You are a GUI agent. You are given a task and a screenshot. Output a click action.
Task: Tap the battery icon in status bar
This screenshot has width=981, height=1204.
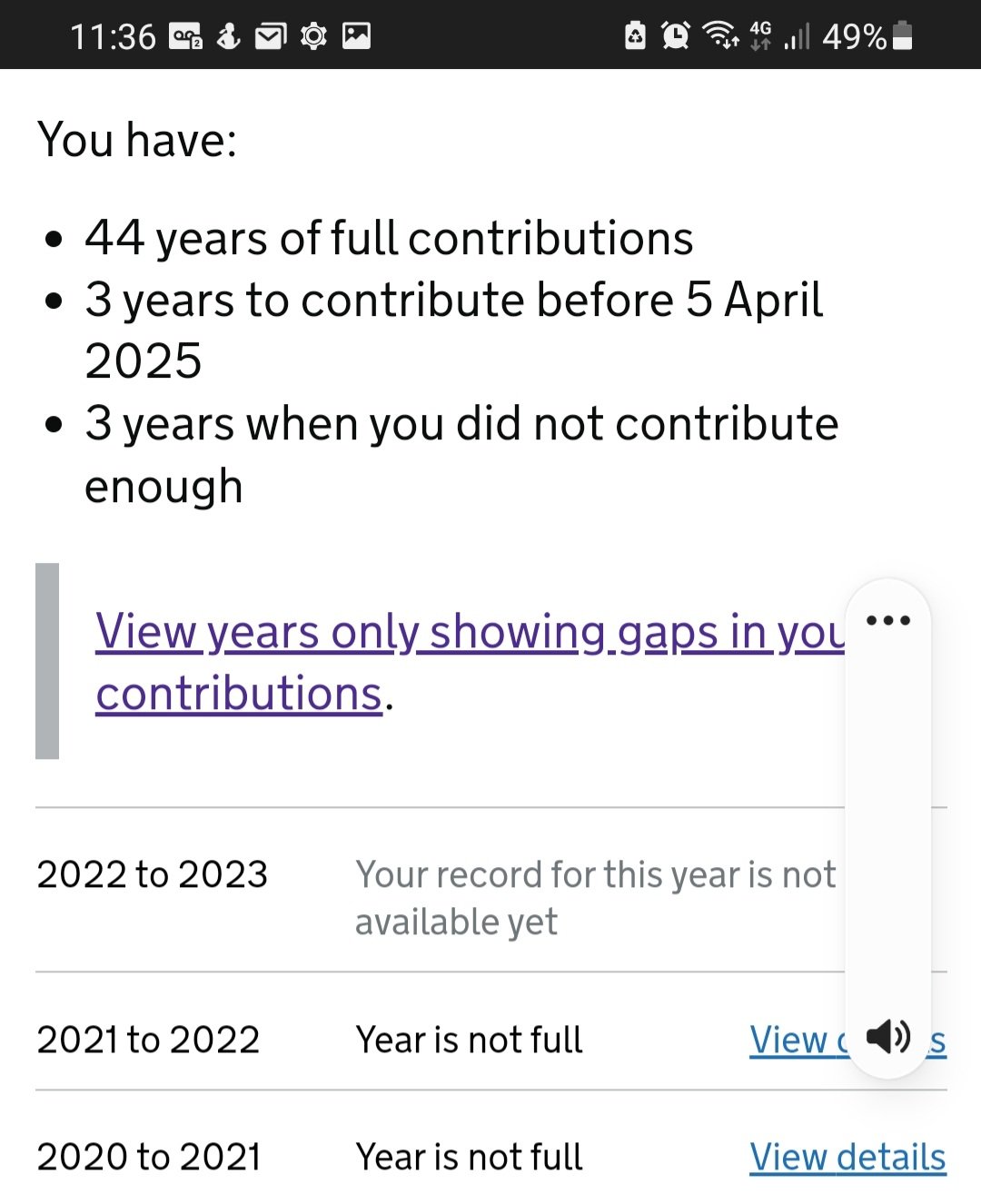903,36
